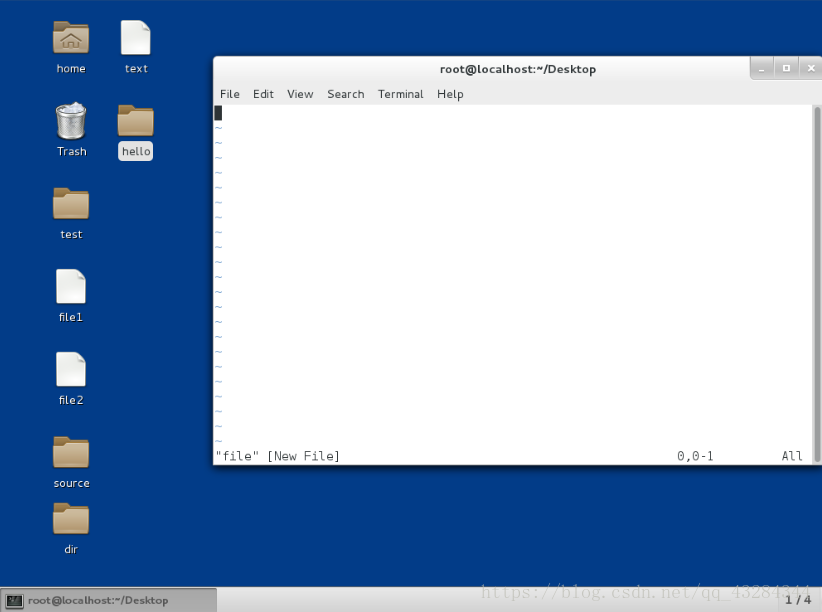Viewport: 822px width, 612px height.
Task: Click the terminal icon in taskbar
Action: click(14, 600)
